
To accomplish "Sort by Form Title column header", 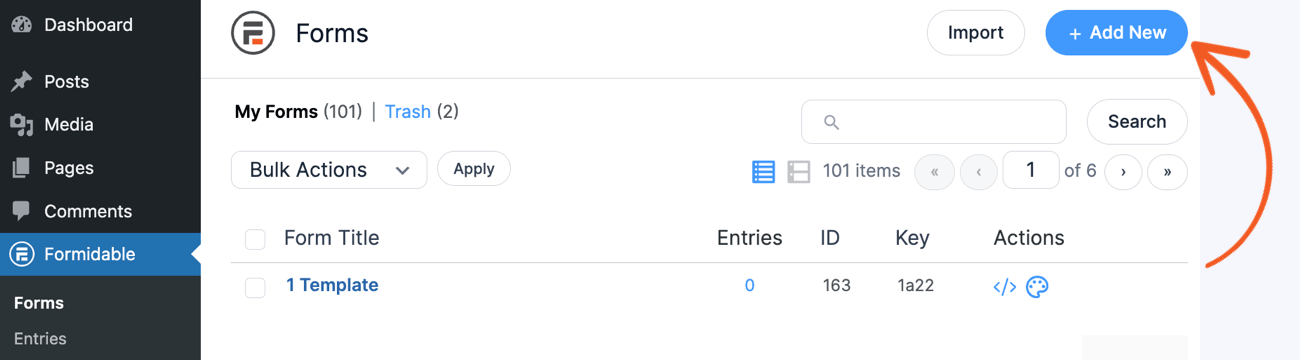I will 331,238.
